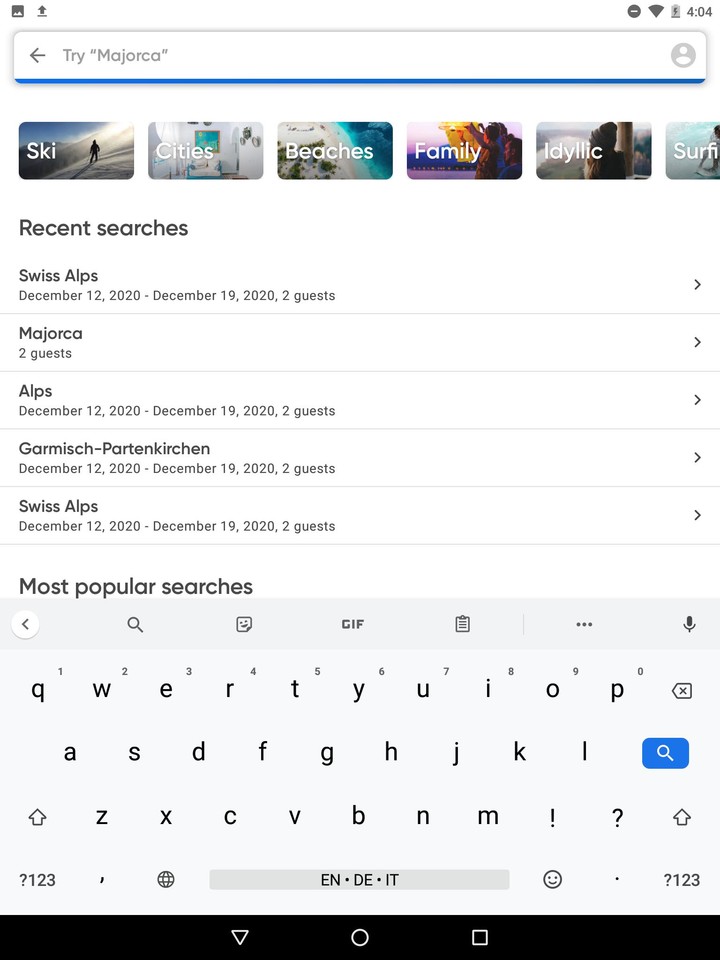Open the keyboard clipboard icon

coord(462,624)
